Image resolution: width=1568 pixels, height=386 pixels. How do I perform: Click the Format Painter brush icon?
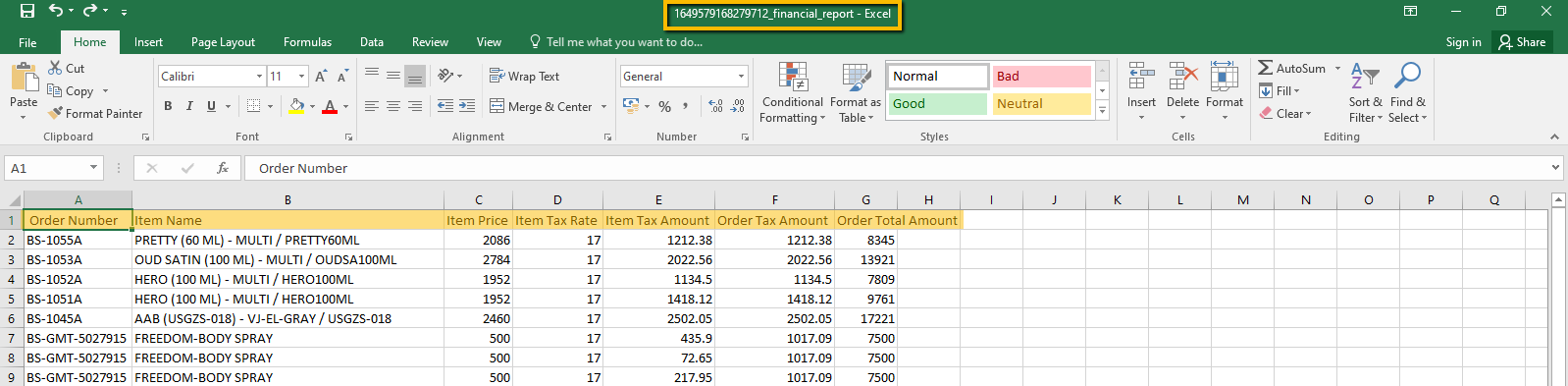[x=56, y=113]
